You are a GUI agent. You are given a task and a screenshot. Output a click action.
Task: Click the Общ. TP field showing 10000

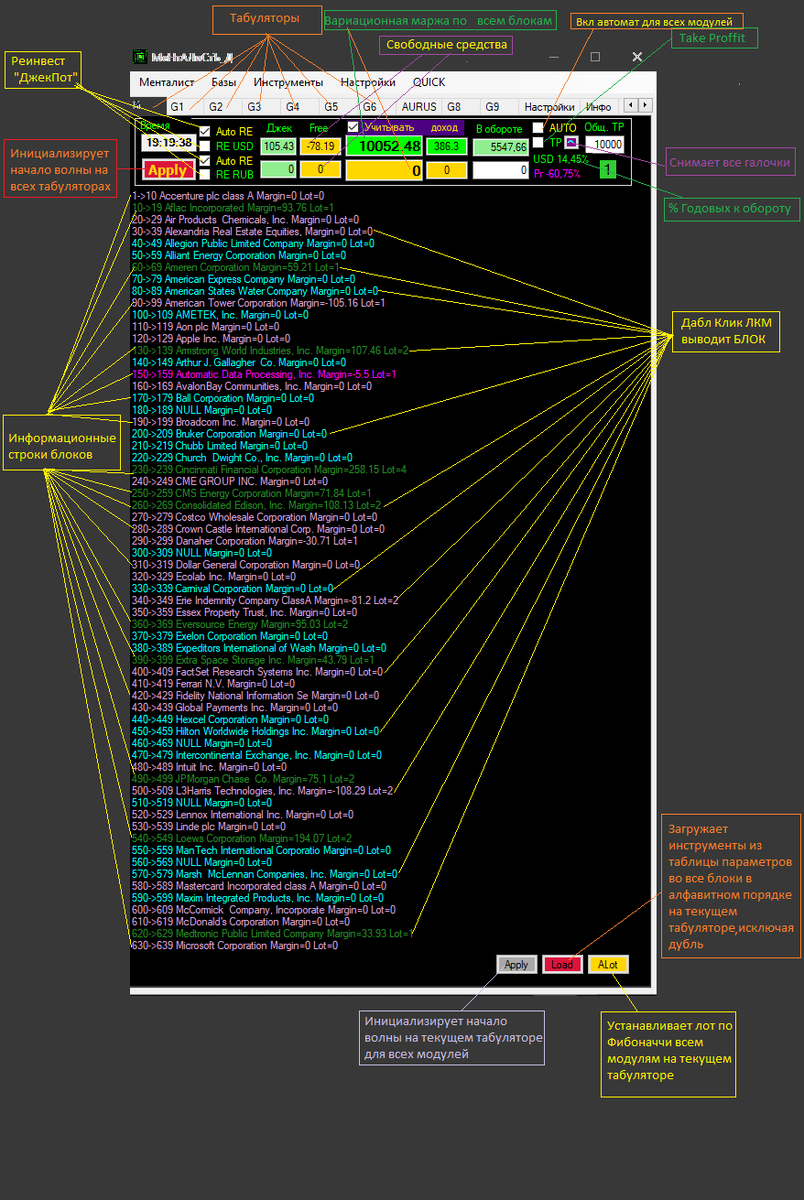point(605,145)
